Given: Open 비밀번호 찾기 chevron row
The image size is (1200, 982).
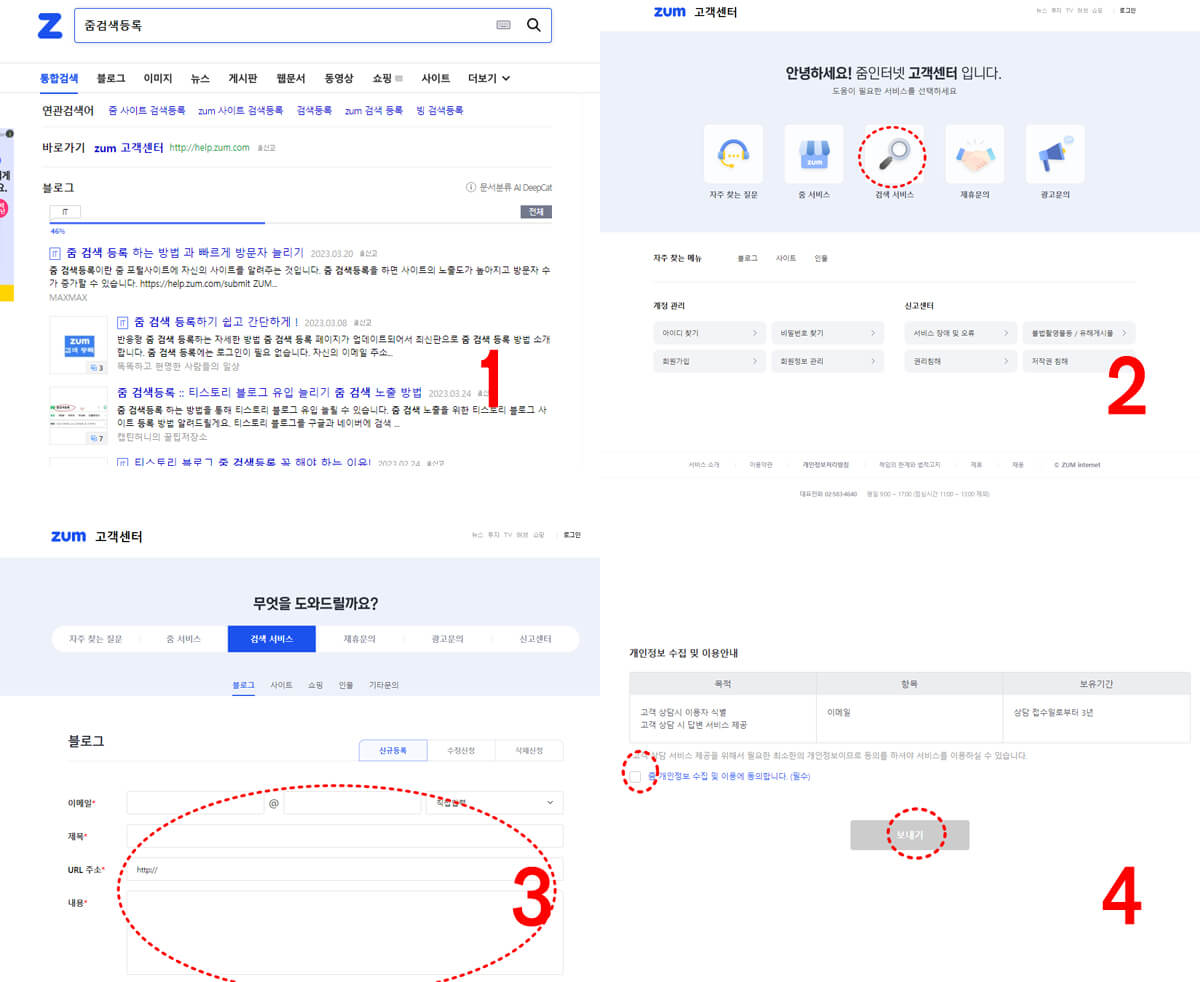Looking at the screenshot, I should pyautogui.click(x=827, y=332).
